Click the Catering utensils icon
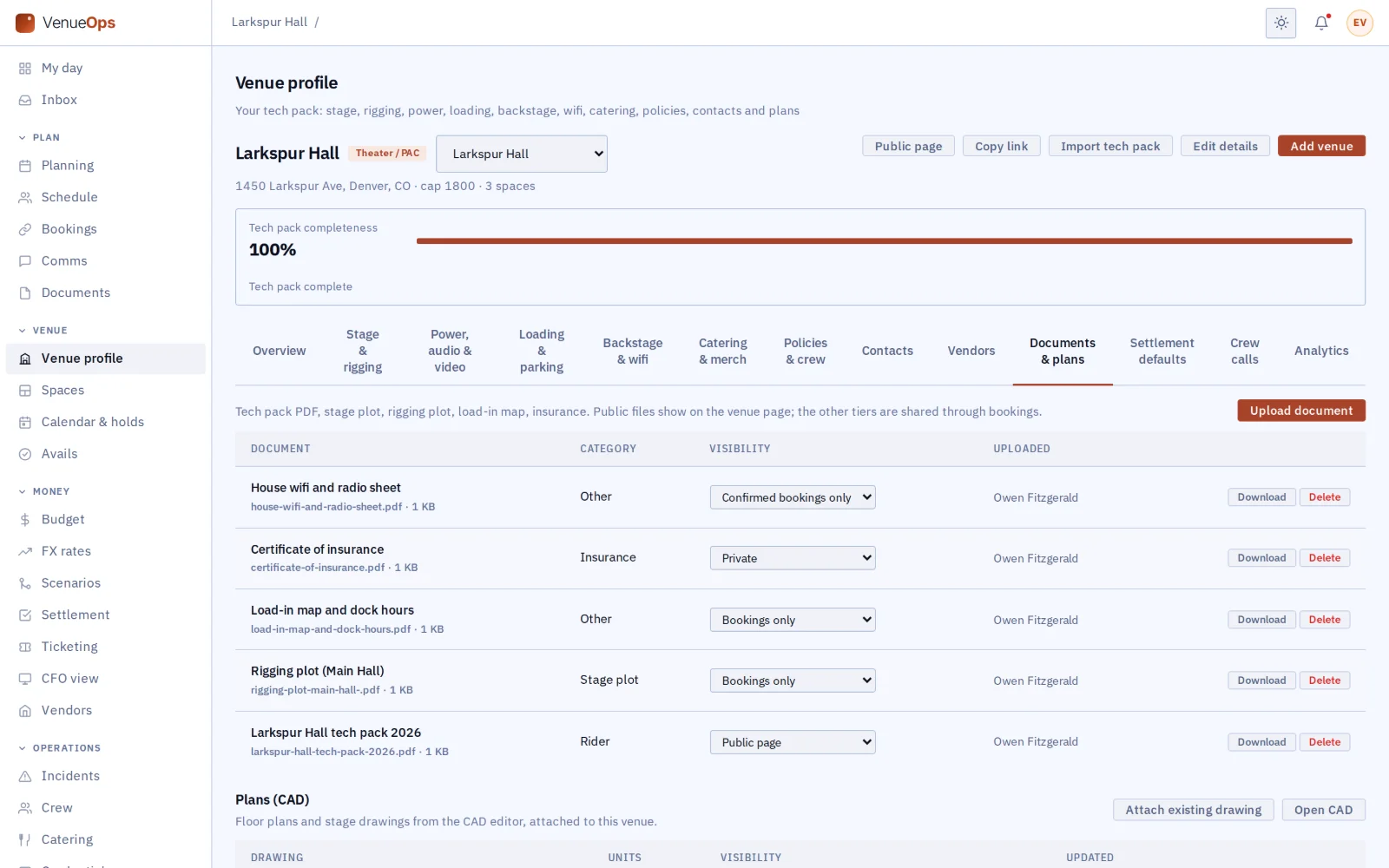The width and height of the screenshot is (1389, 868). (x=25, y=839)
